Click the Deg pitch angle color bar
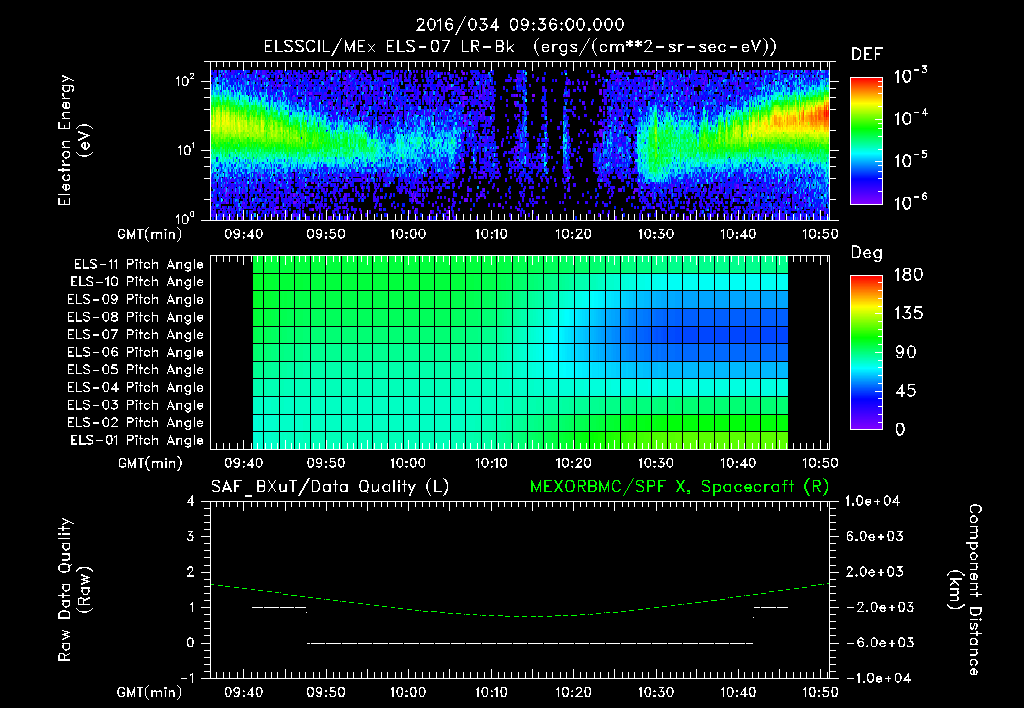The height and width of the screenshot is (708, 1024). tap(866, 352)
